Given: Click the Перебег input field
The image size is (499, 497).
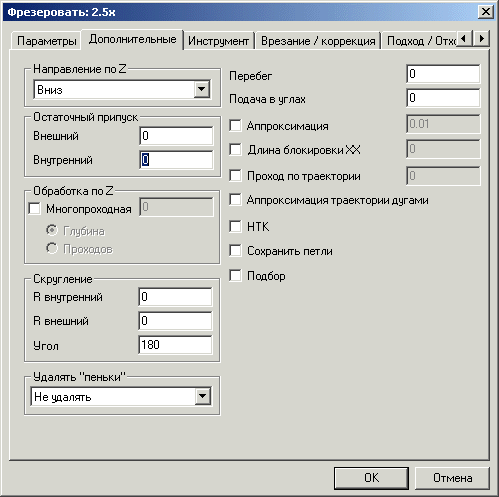Looking at the screenshot, I should click(x=443, y=74).
